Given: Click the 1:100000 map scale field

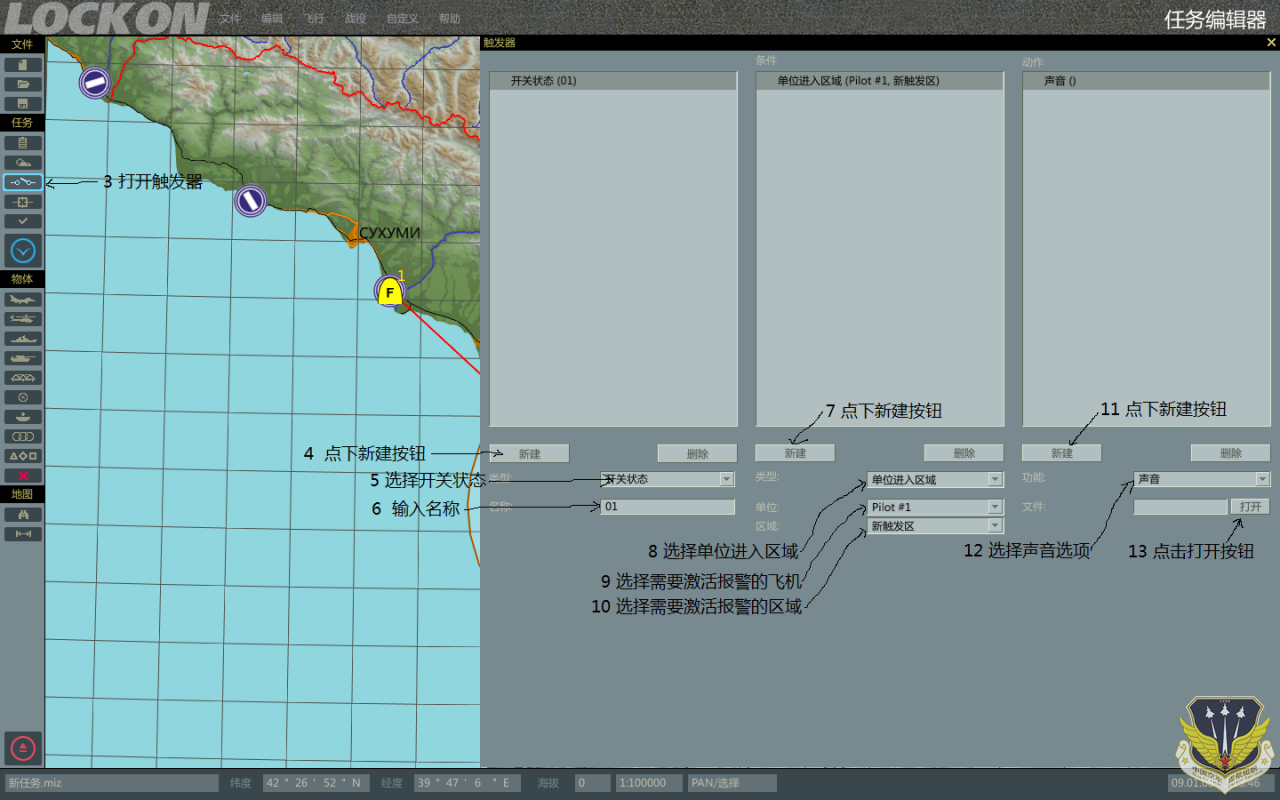Looking at the screenshot, I should click(x=648, y=783).
